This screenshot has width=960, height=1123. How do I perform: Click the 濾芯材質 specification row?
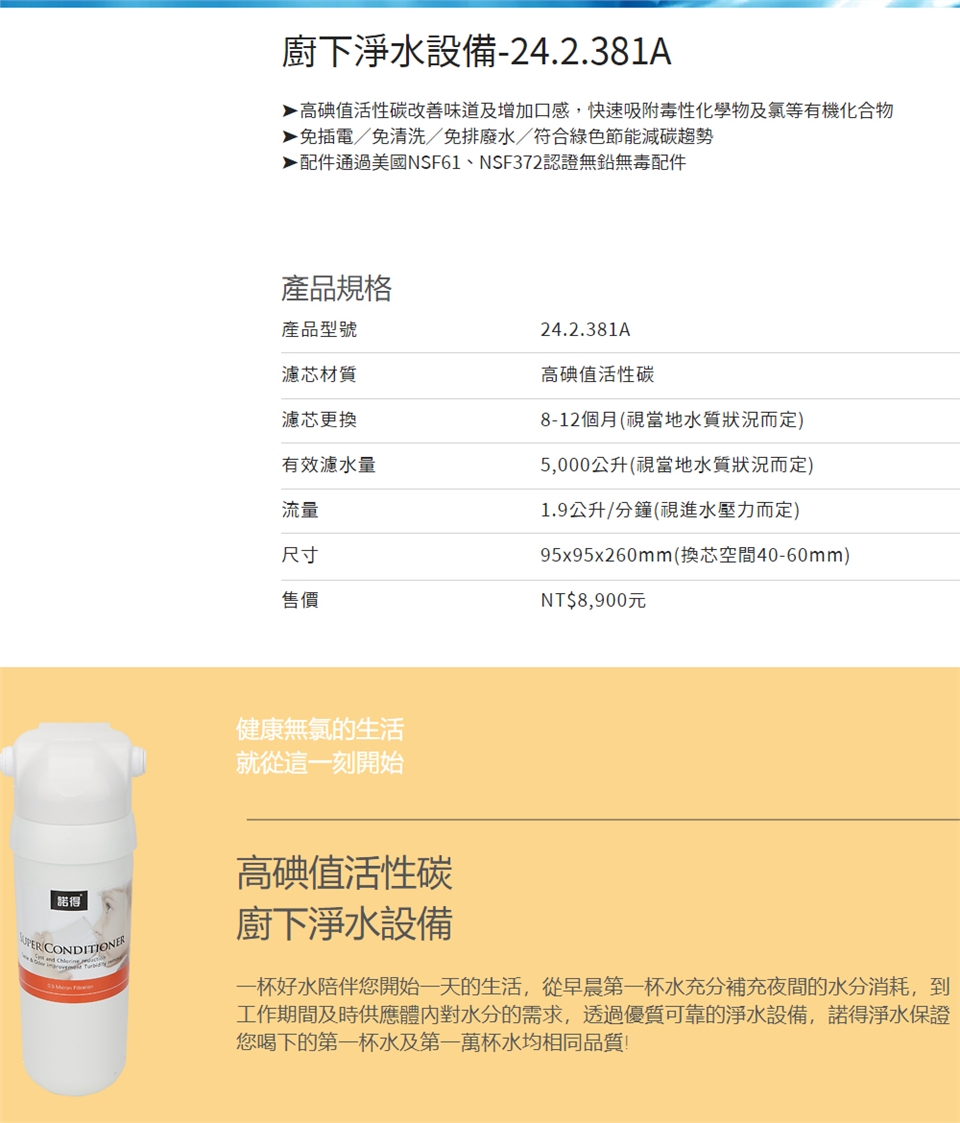[x=620, y=375]
